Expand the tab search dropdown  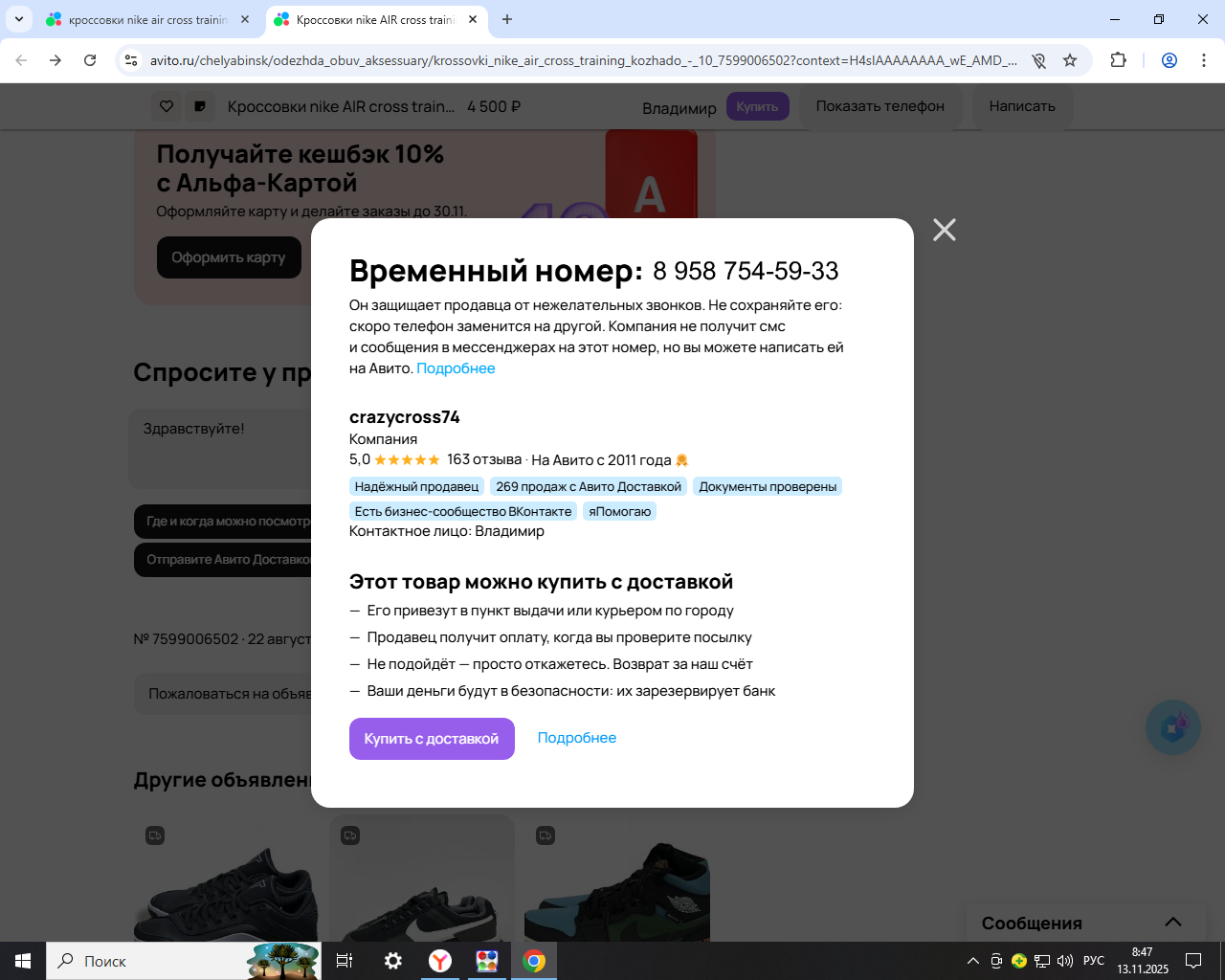click(x=19, y=19)
